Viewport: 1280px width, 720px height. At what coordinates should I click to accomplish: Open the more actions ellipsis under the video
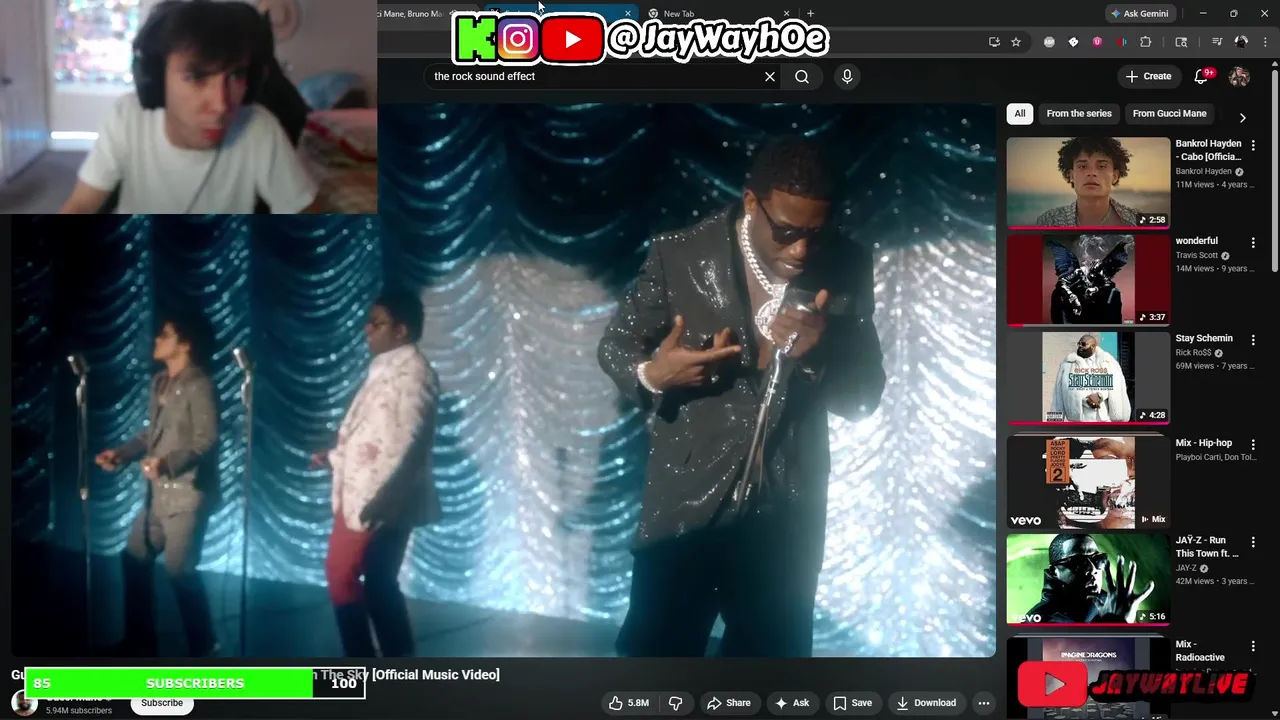(x=984, y=703)
